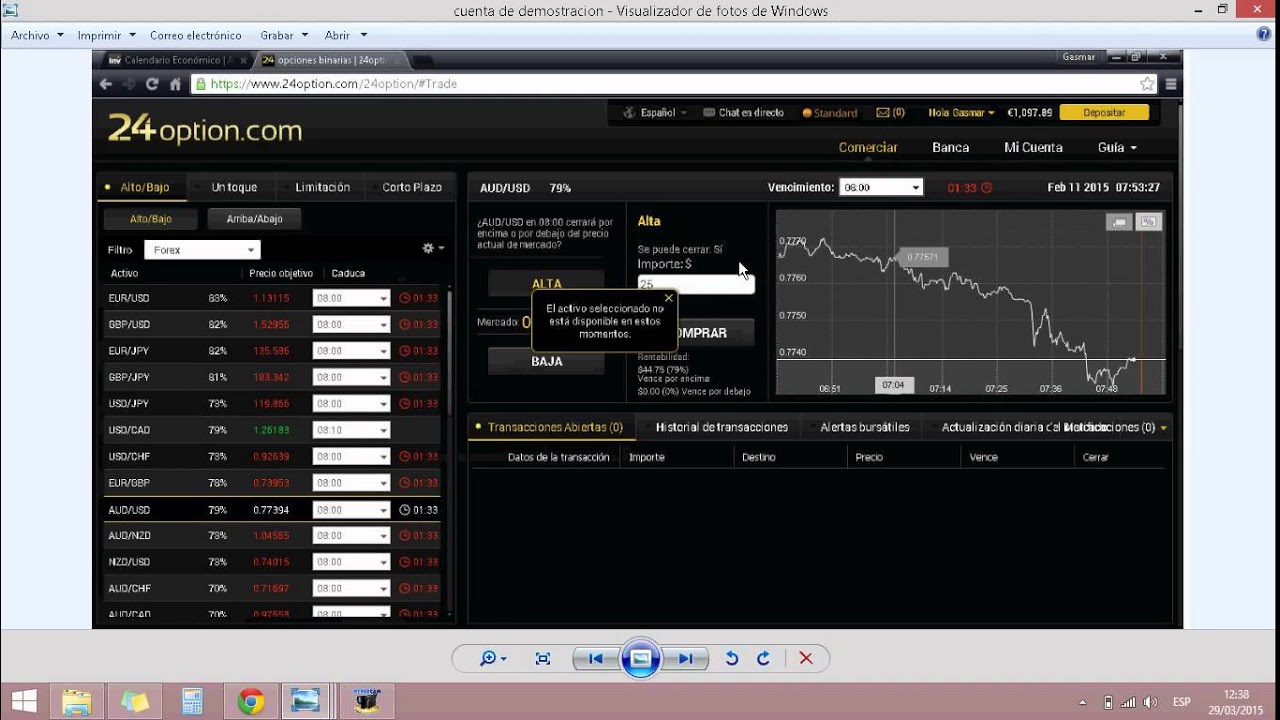
Task: Expand the Hola Gasmar account menu
Action: tap(961, 113)
